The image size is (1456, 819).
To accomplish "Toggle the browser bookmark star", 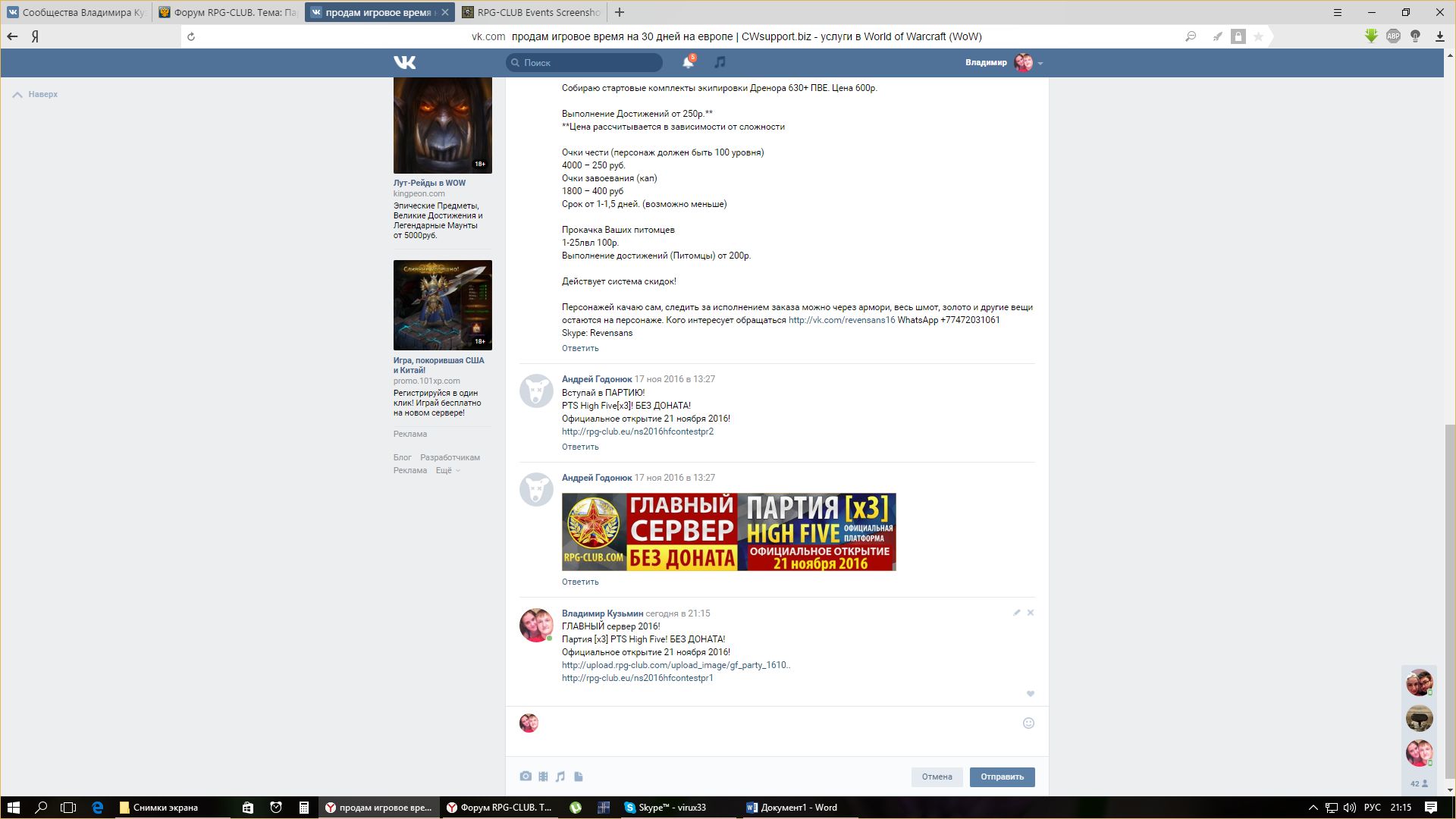I will [1258, 36].
